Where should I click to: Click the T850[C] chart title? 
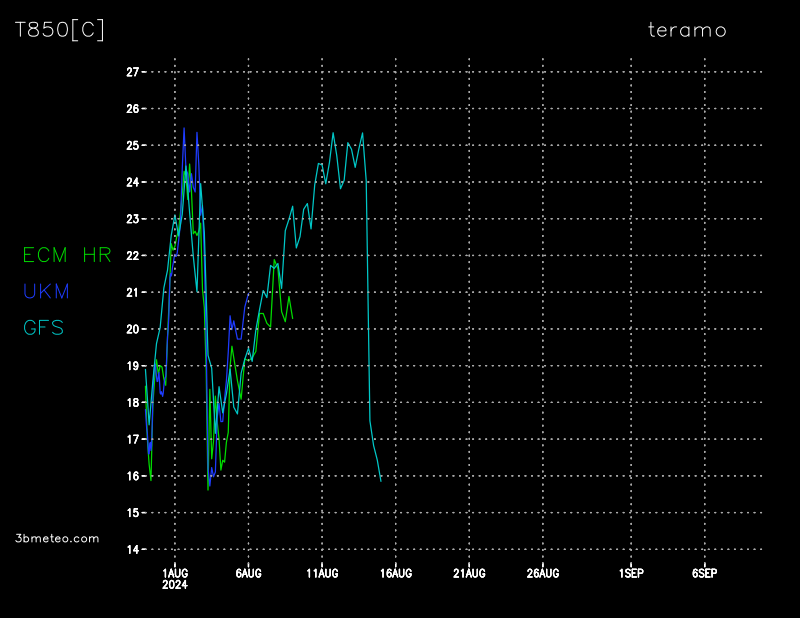[x=59, y=30]
